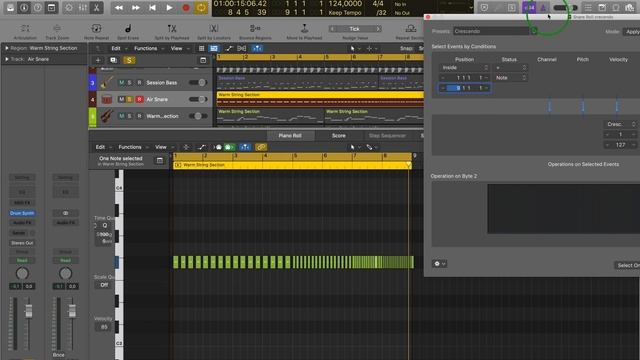The width and height of the screenshot is (640, 360).
Task: Switch to the Step Sequencer tab
Action: [x=387, y=136]
